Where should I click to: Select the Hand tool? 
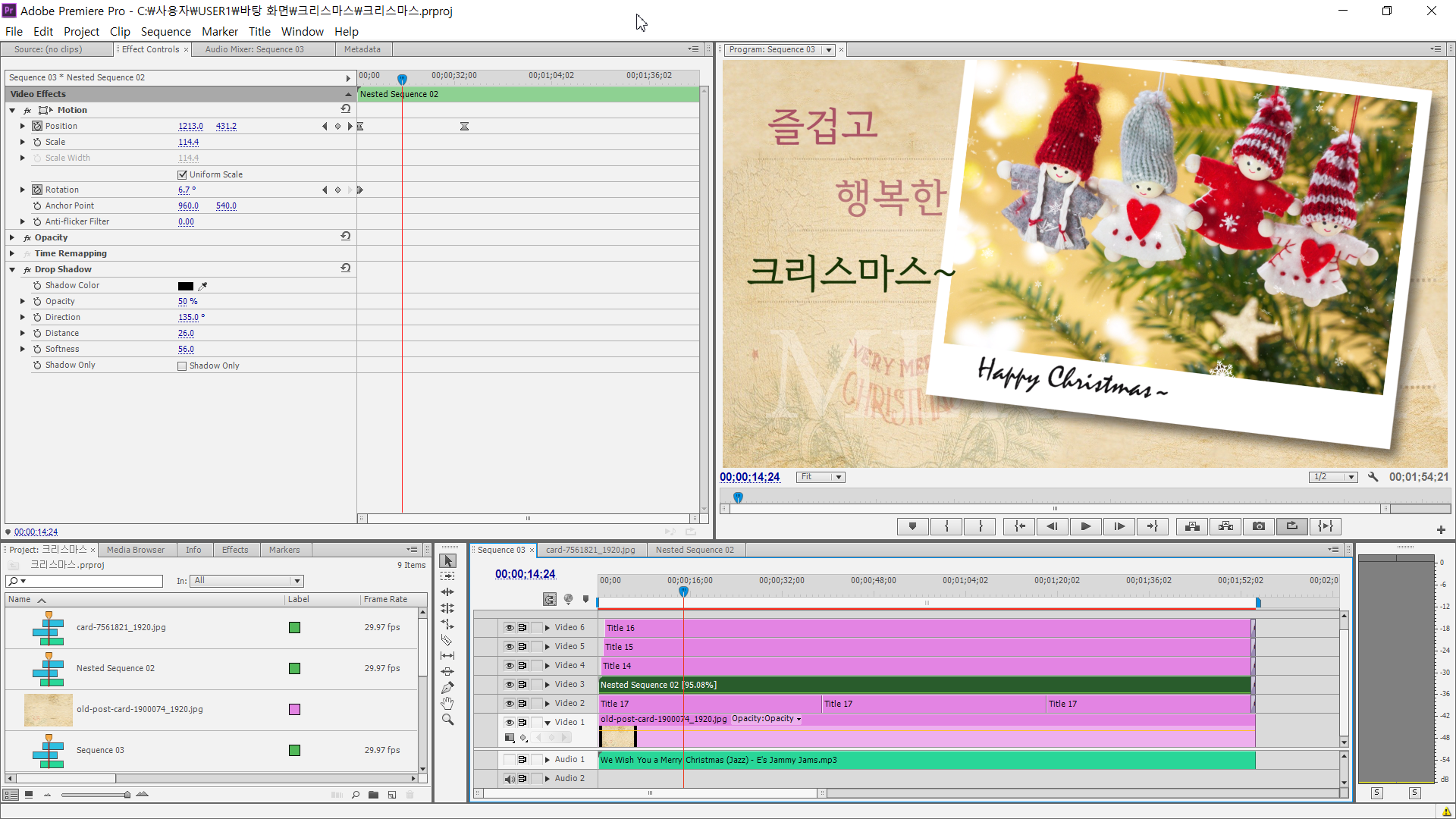pos(447,704)
